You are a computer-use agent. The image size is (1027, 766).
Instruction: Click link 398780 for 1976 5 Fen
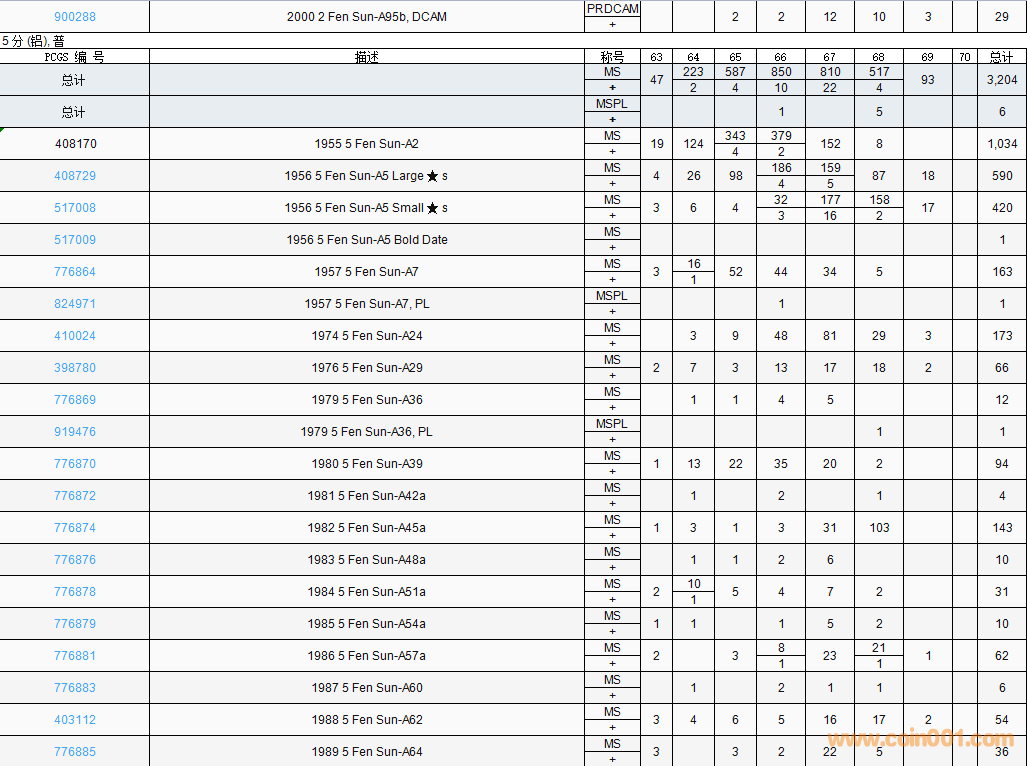75,368
